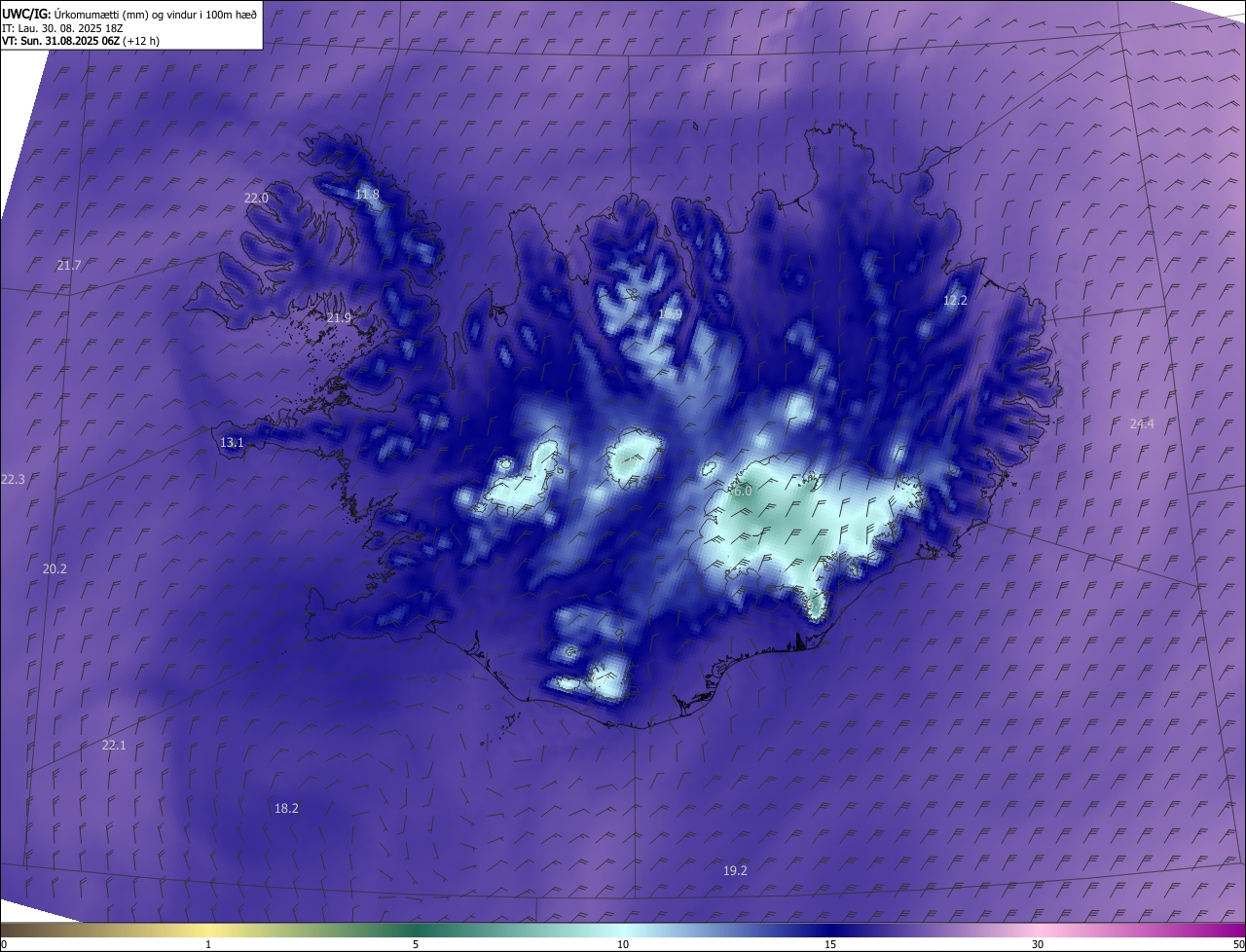Click the 12.2 value label
1246x952 pixels.
(x=955, y=301)
